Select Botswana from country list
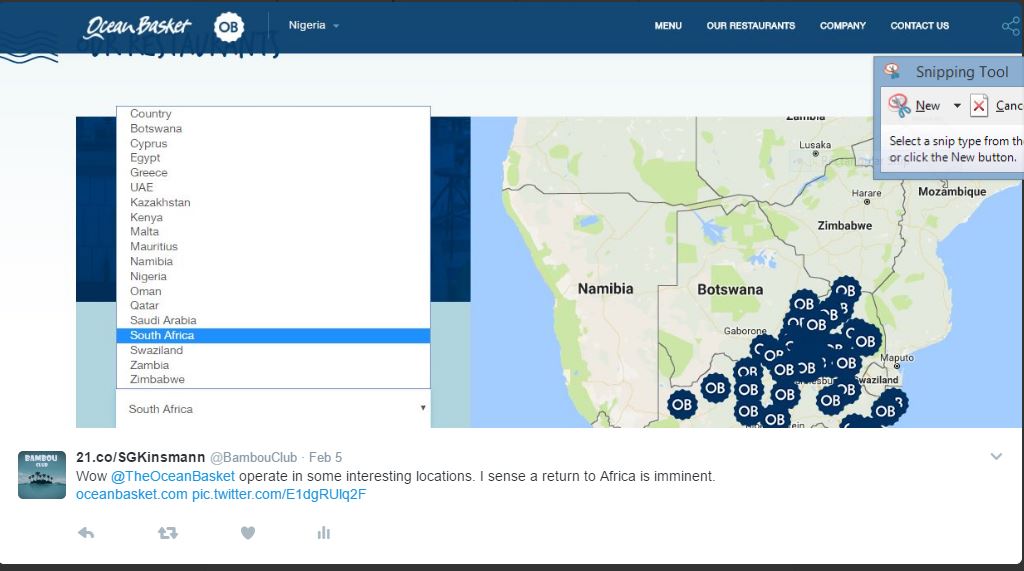1024x571 pixels. [273, 129]
